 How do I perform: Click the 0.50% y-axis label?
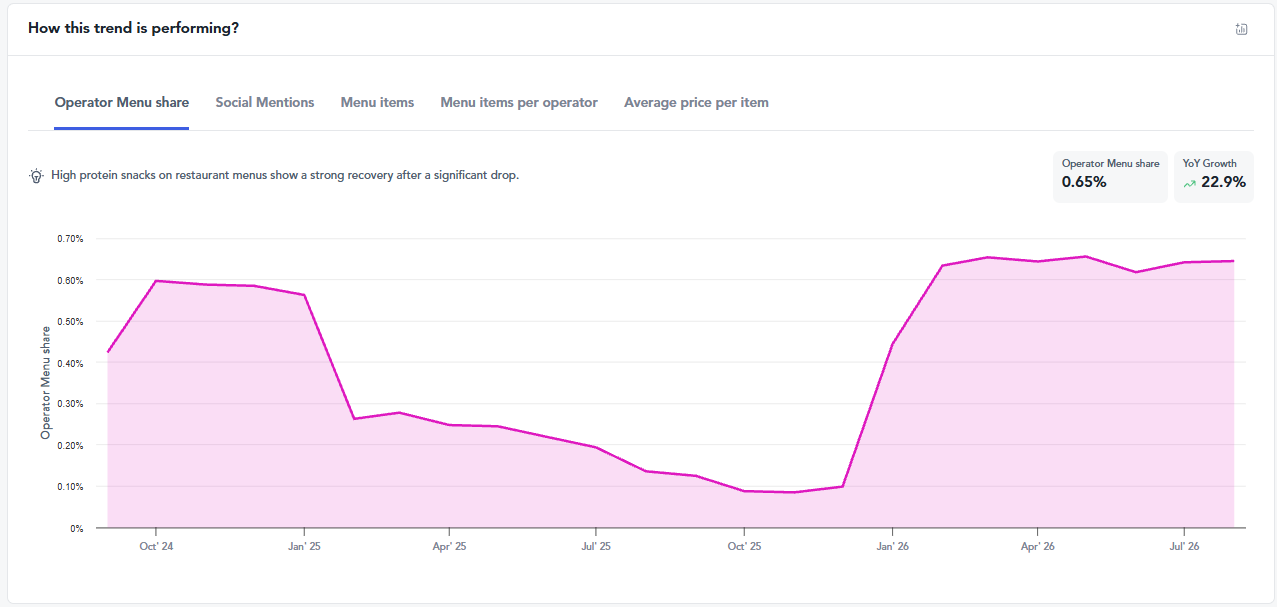[x=70, y=321]
